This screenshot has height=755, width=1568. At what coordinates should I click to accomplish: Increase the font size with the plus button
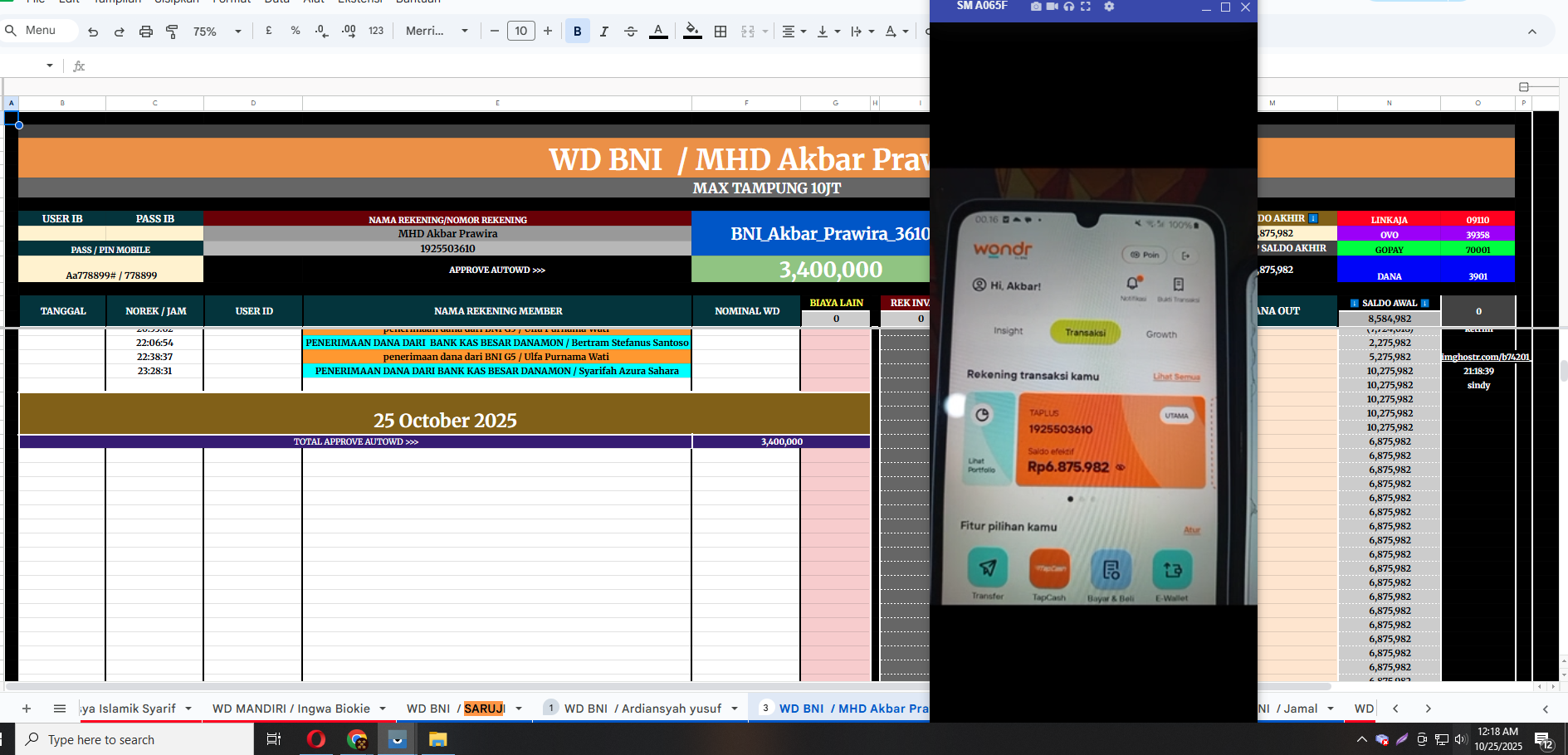pos(548,31)
